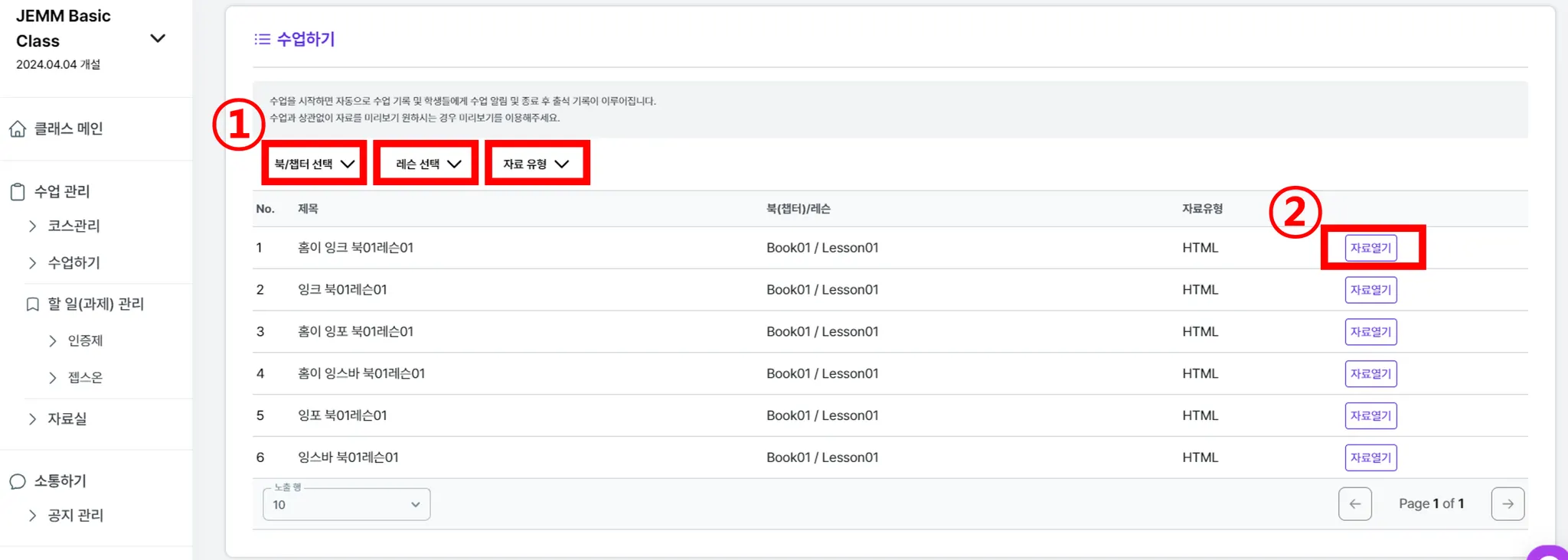Click HTML type cell in row 3
Screen dimensions: 1568x560
tap(1200, 332)
